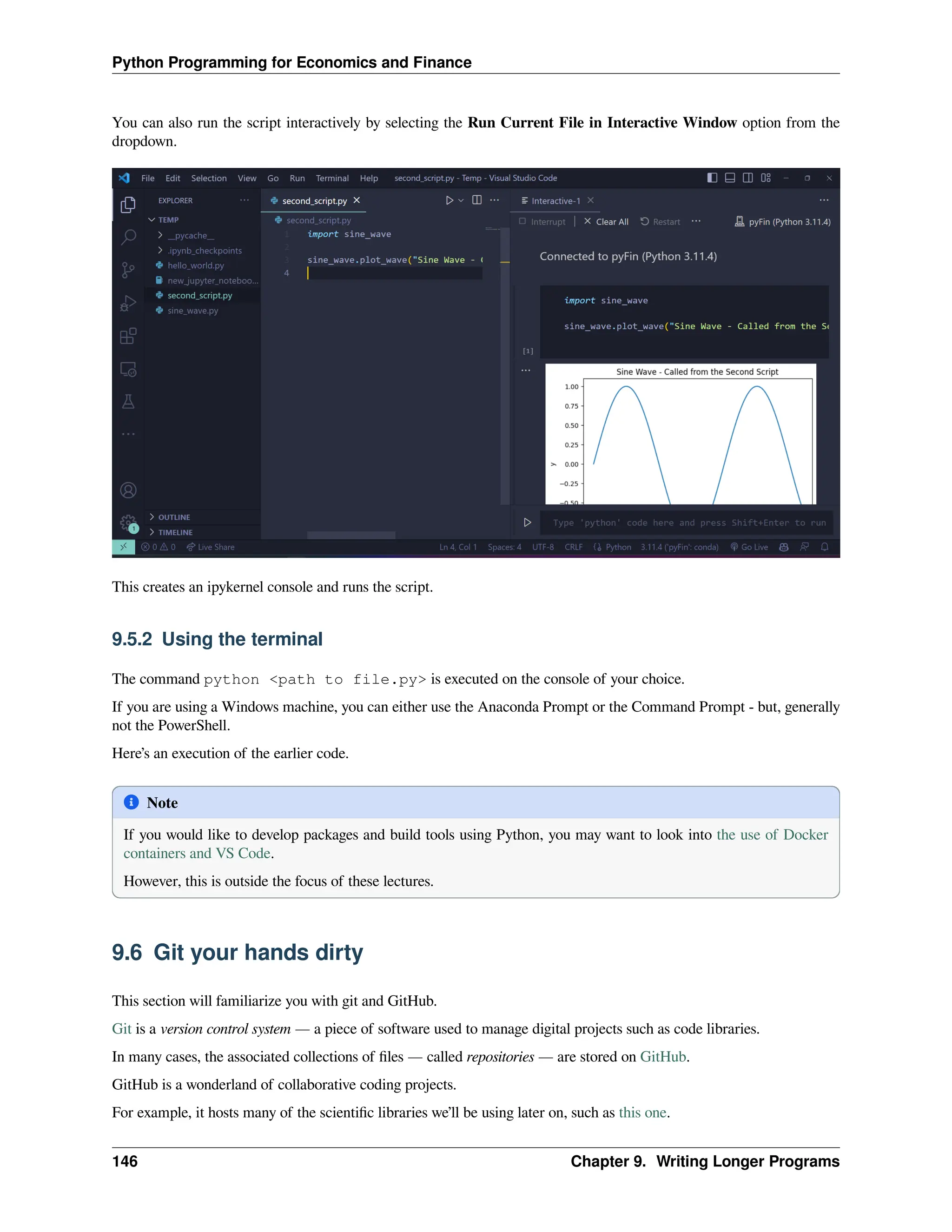Open the Manage gear icon

[x=128, y=523]
